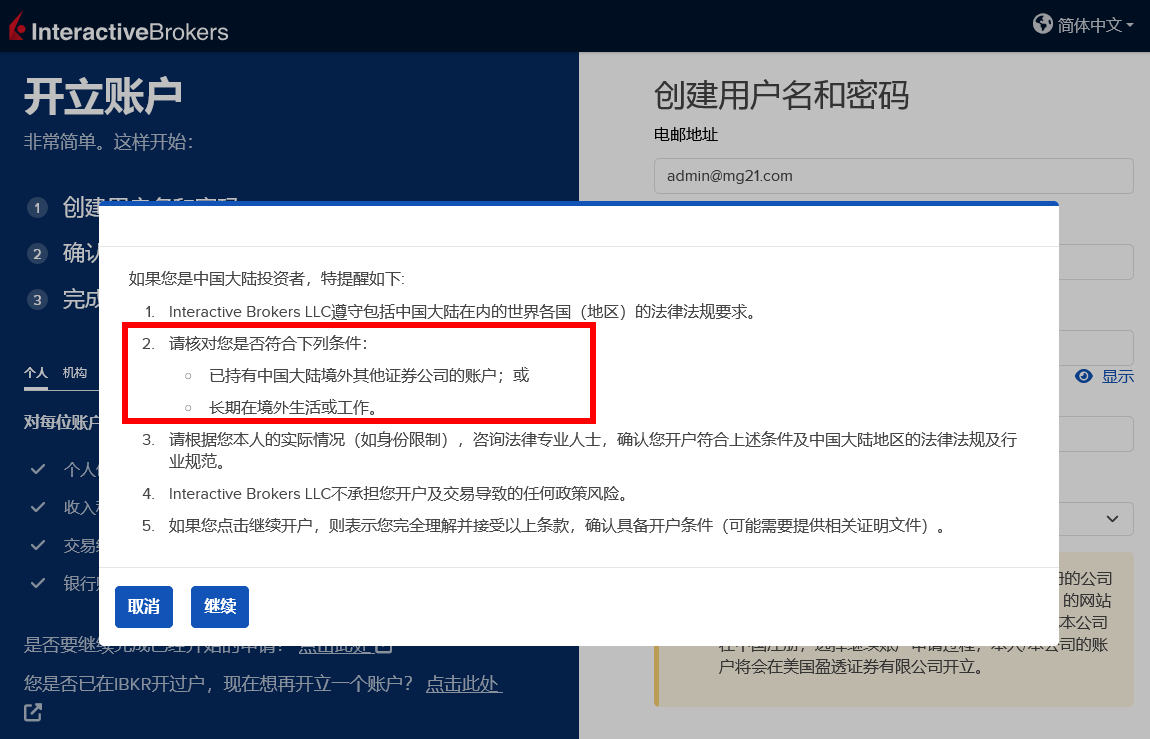Toggle password visibility eye icon

[1083, 376]
